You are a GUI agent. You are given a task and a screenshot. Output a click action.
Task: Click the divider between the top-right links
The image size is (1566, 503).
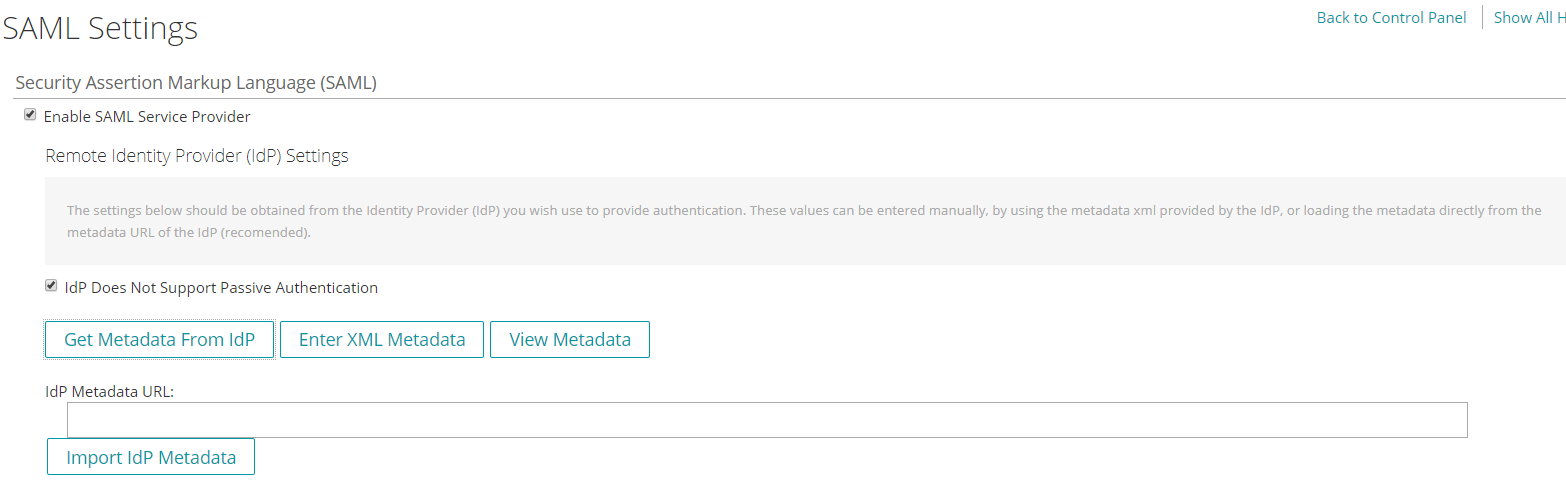pyautogui.click(x=1482, y=18)
